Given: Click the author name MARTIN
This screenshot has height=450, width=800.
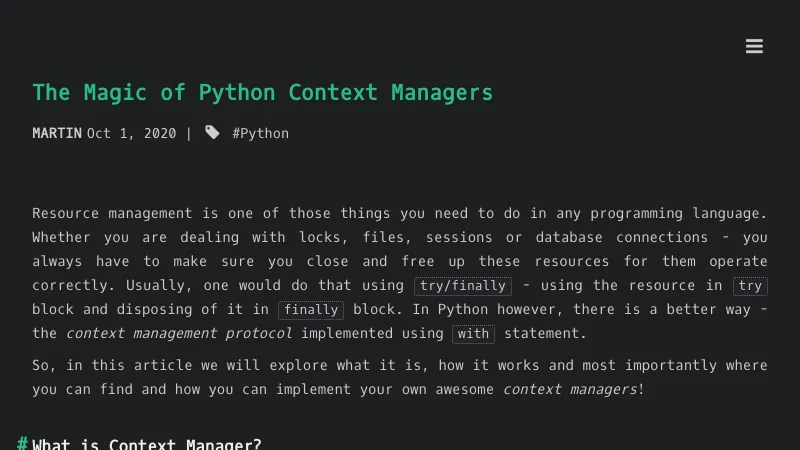Looking at the screenshot, I should point(57,133).
